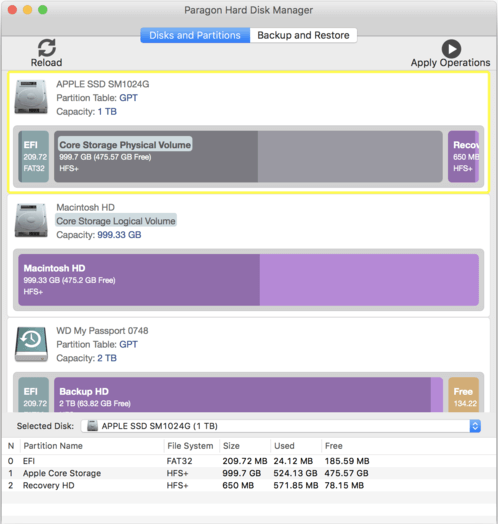Viewport: 498px width, 524px height.
Task: Maximize the window with green button
Action: point(43,10)
